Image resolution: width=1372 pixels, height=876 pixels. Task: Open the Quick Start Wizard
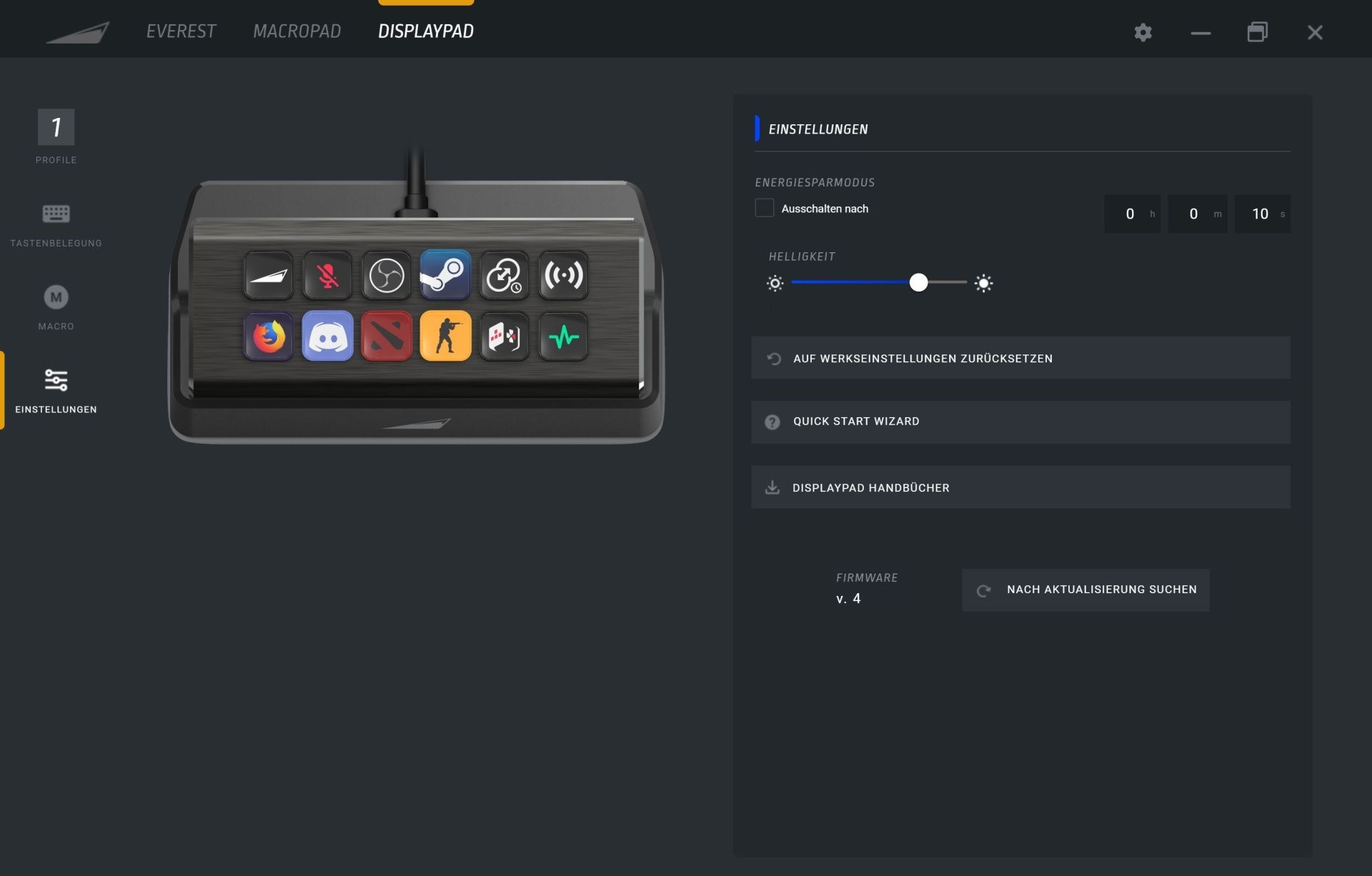pyautogui.click(x=1020, y=422)
